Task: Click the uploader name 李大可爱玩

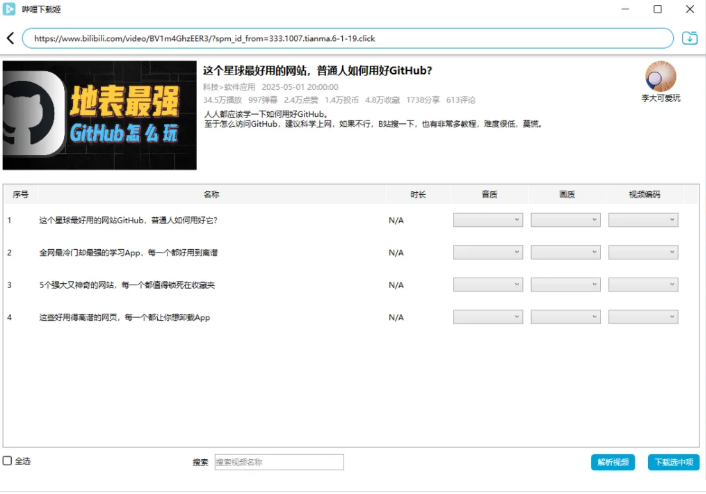Action: pyautogui.click(x=661, y=98)
